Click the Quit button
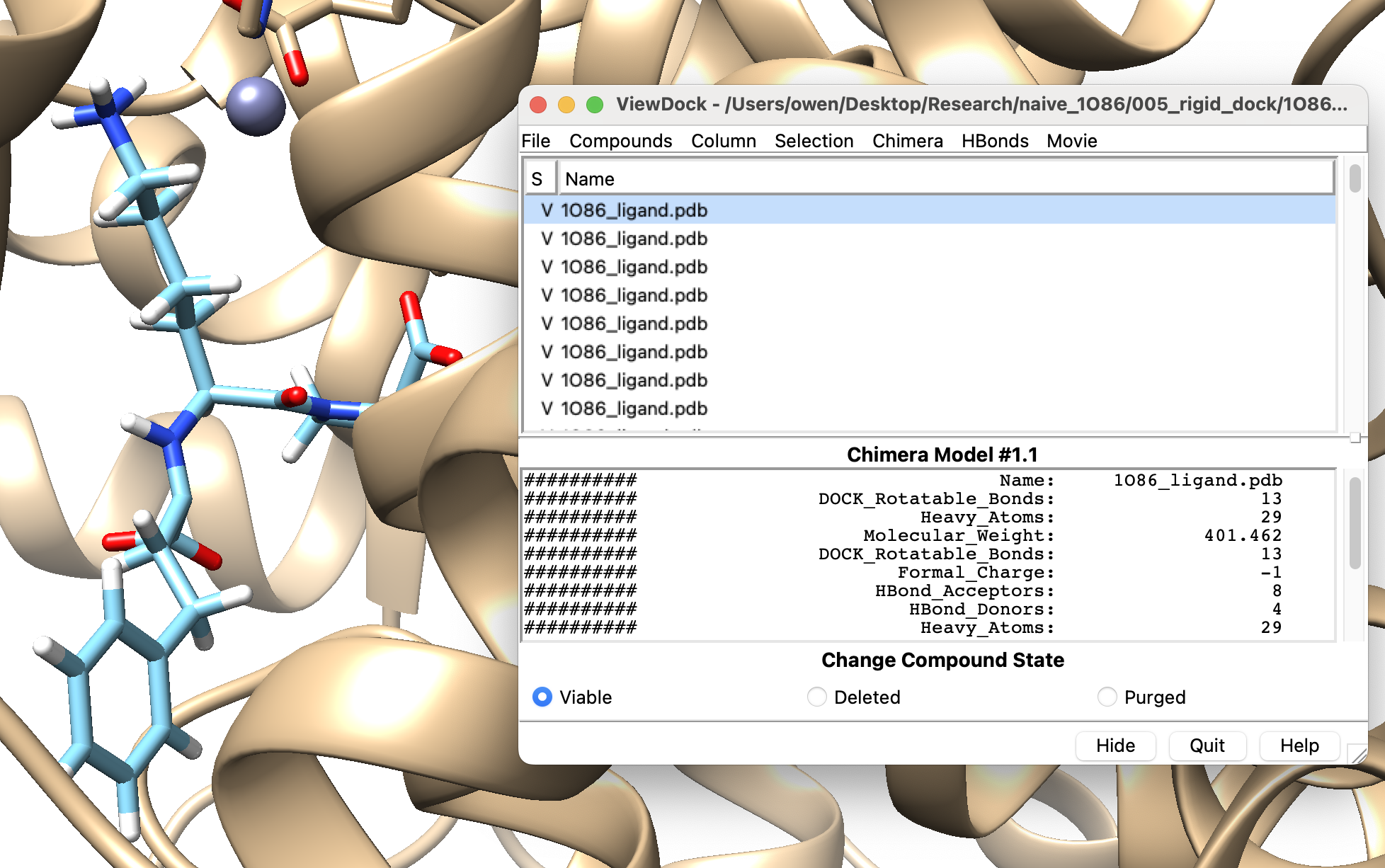Screen dimensions: 1385x868 (x=1207, y=746)
